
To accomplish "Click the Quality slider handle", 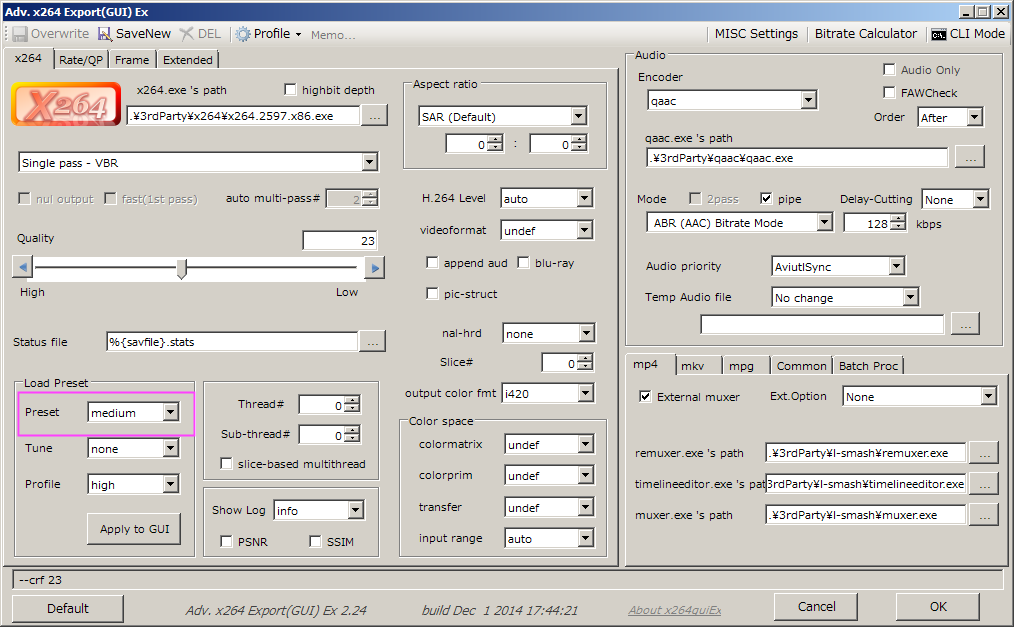I will (182, 268).
